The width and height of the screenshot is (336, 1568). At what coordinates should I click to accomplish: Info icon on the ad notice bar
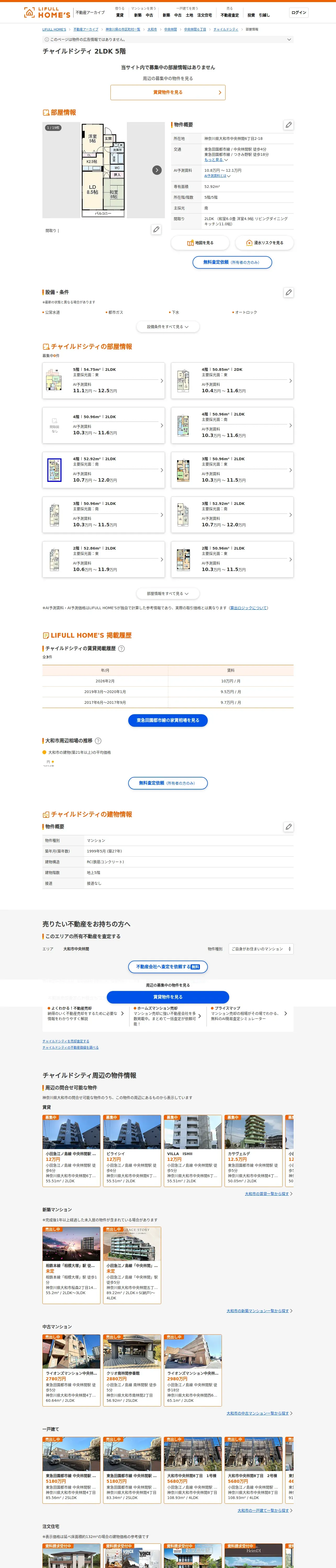tap(47, 39)
